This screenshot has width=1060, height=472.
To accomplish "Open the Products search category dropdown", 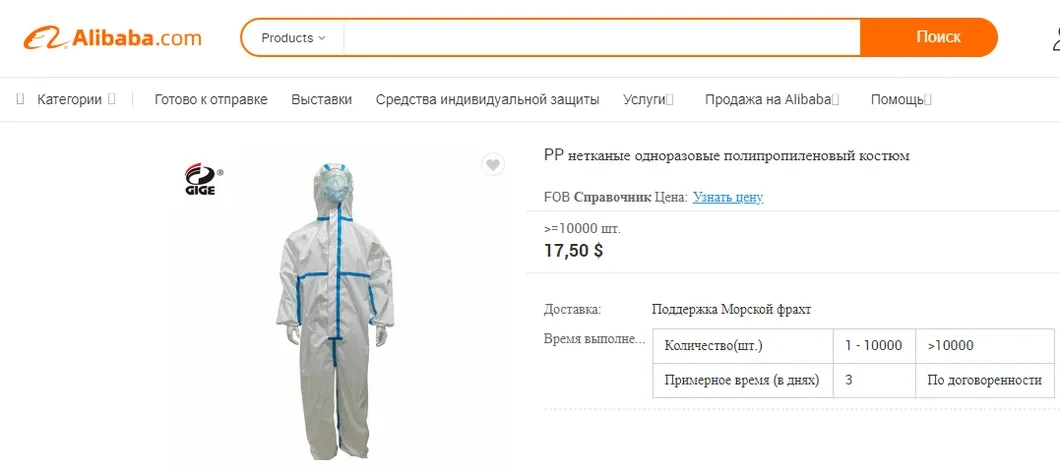I will tap(293, 38).
